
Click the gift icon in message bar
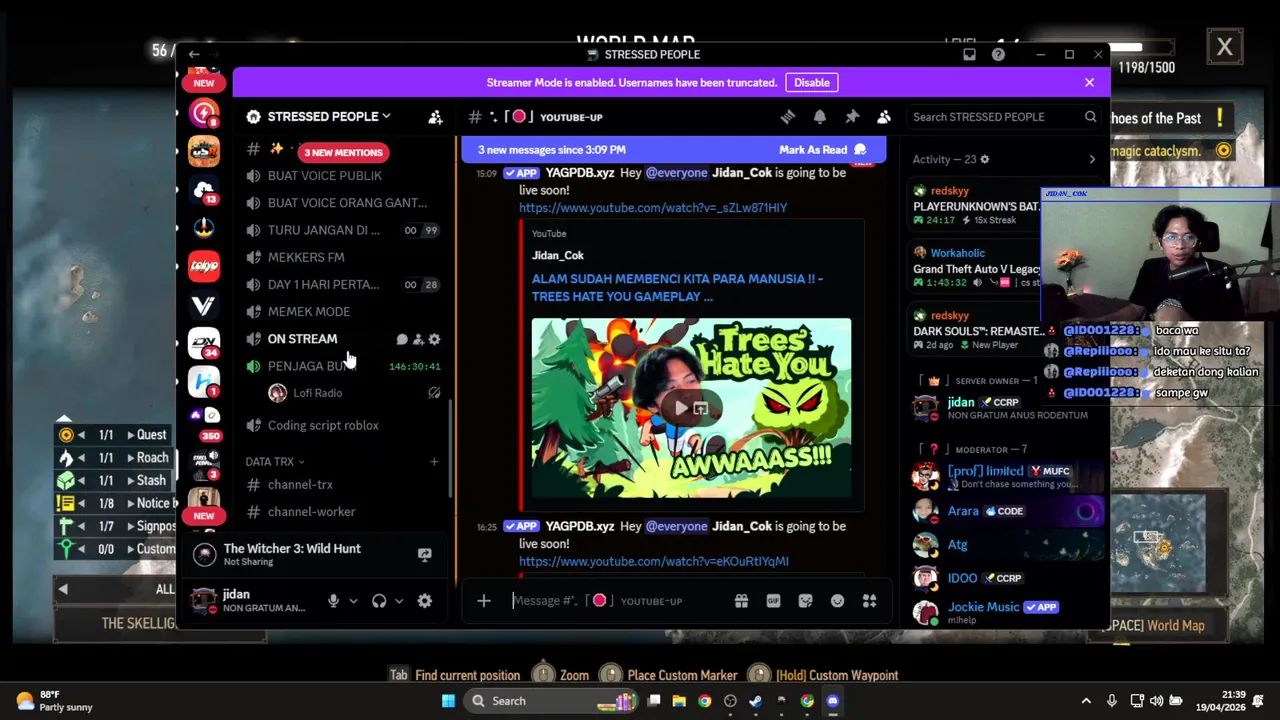click(741, 601)
